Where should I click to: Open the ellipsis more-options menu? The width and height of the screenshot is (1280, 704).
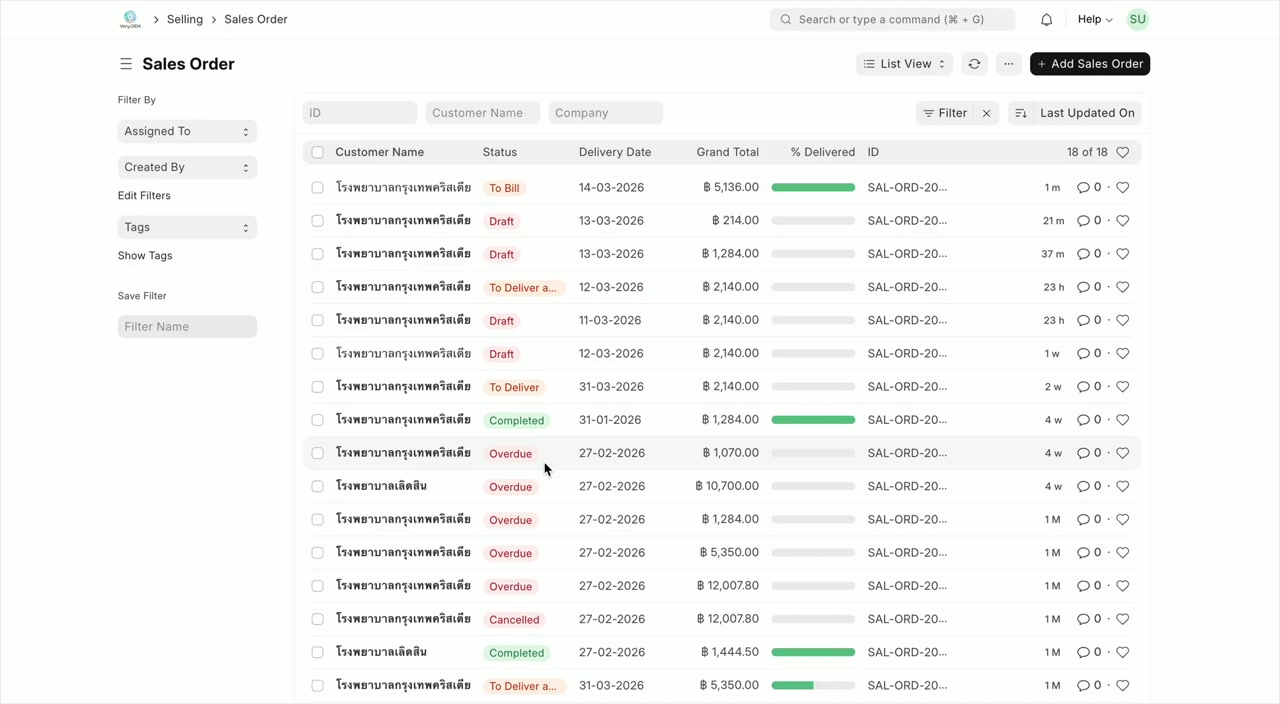[x=1008, y=63]
